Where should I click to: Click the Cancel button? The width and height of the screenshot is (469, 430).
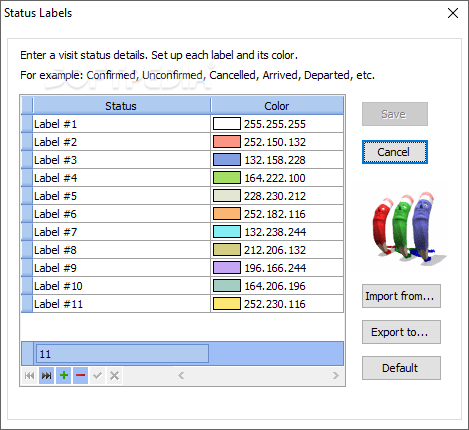point(395,152)
